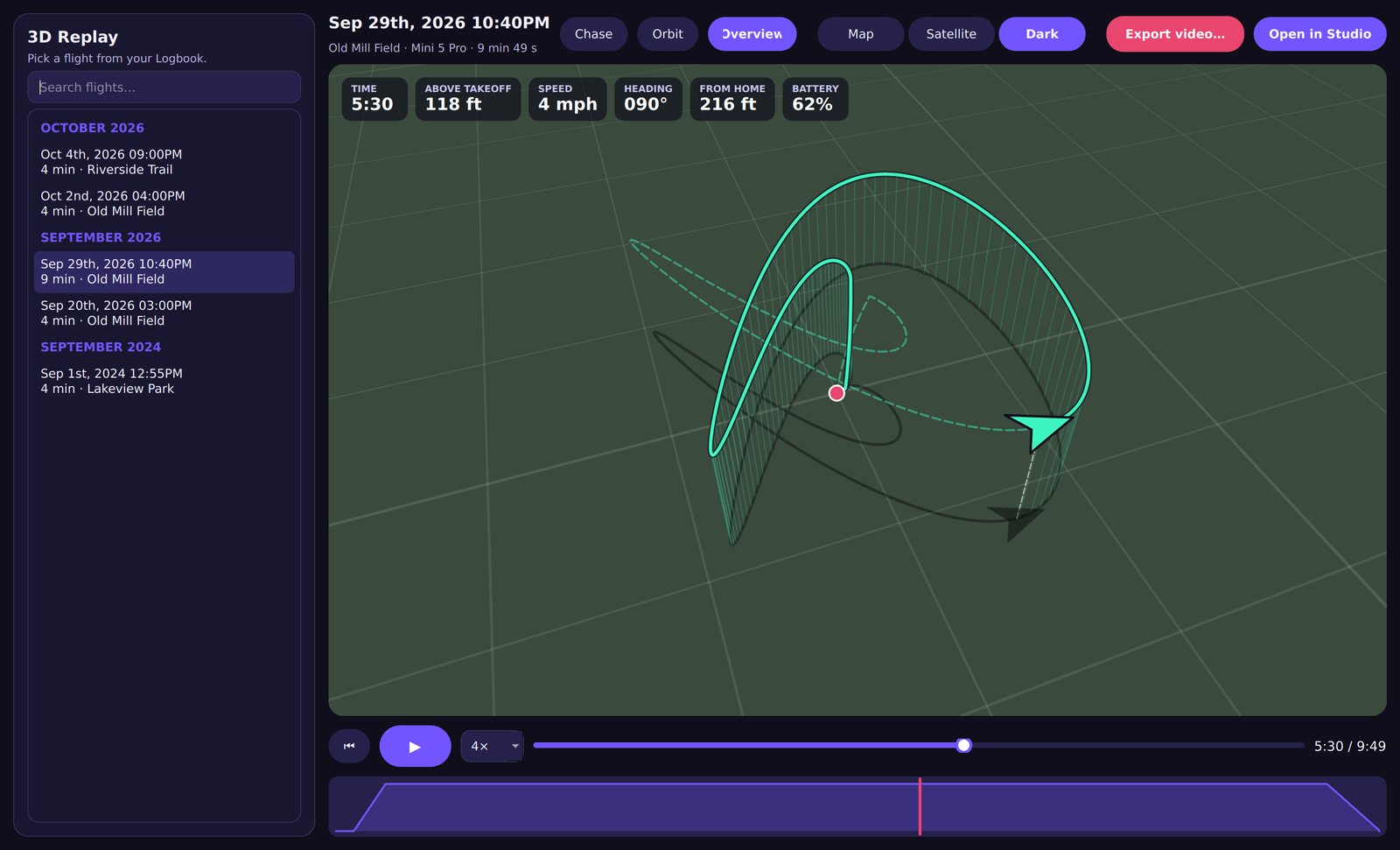The width and height of the screenshot is (1400, 850).
Task: Click the 3D Replay panel title
Action: click(73, 37)
